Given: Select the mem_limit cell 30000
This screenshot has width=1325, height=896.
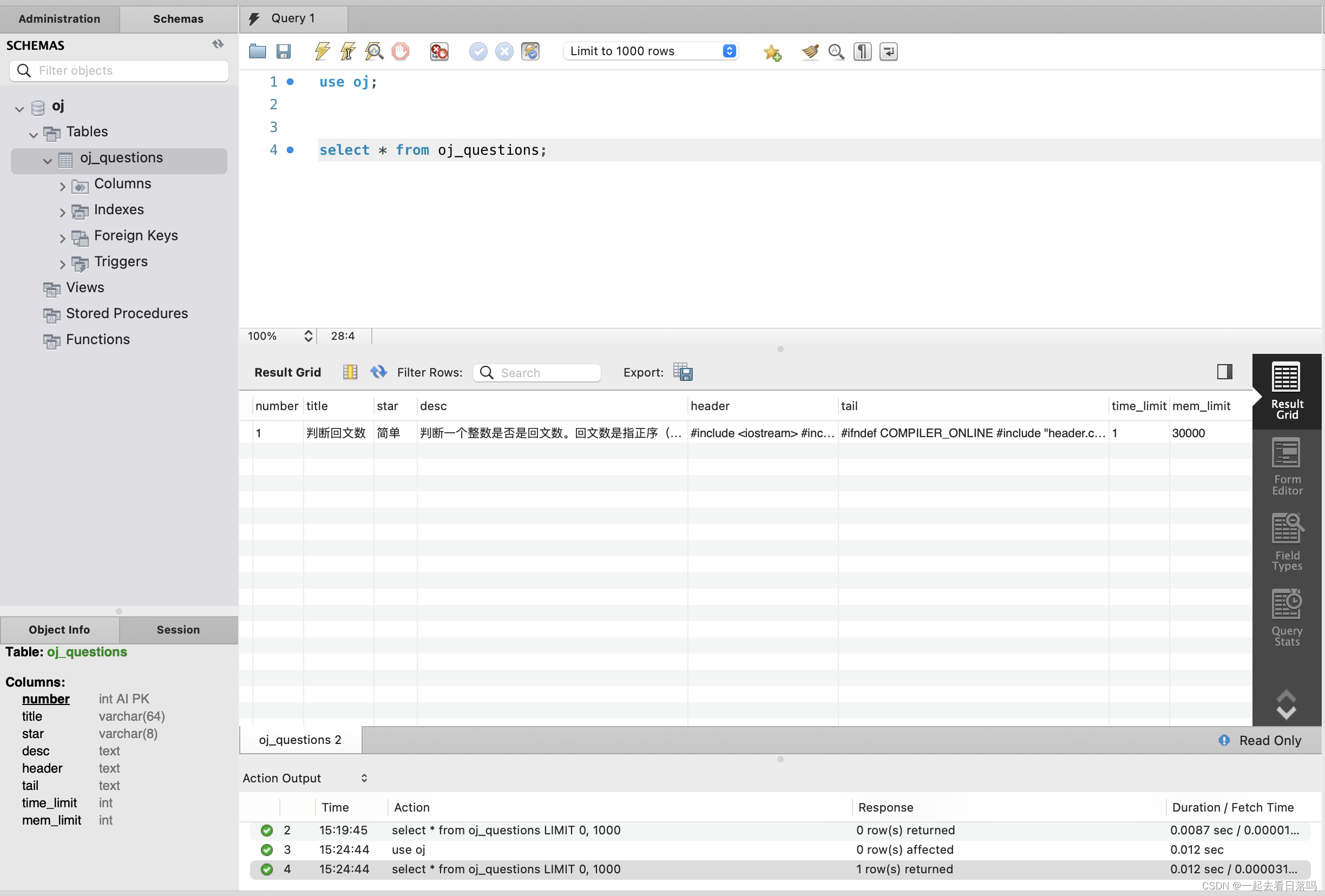Looking at the screenshot, I should [x=1210, y=433].
